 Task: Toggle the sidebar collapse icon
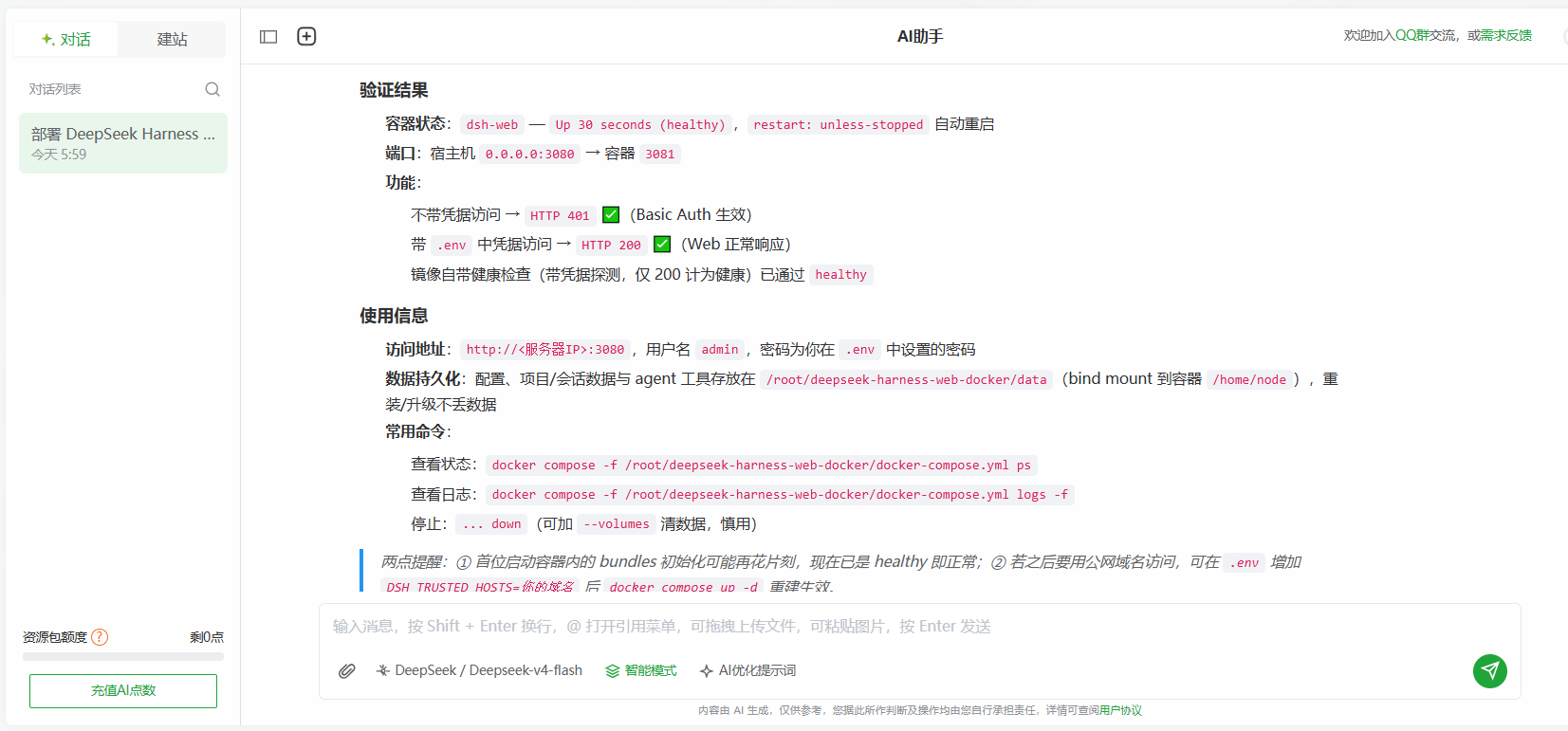pos(268,37)
